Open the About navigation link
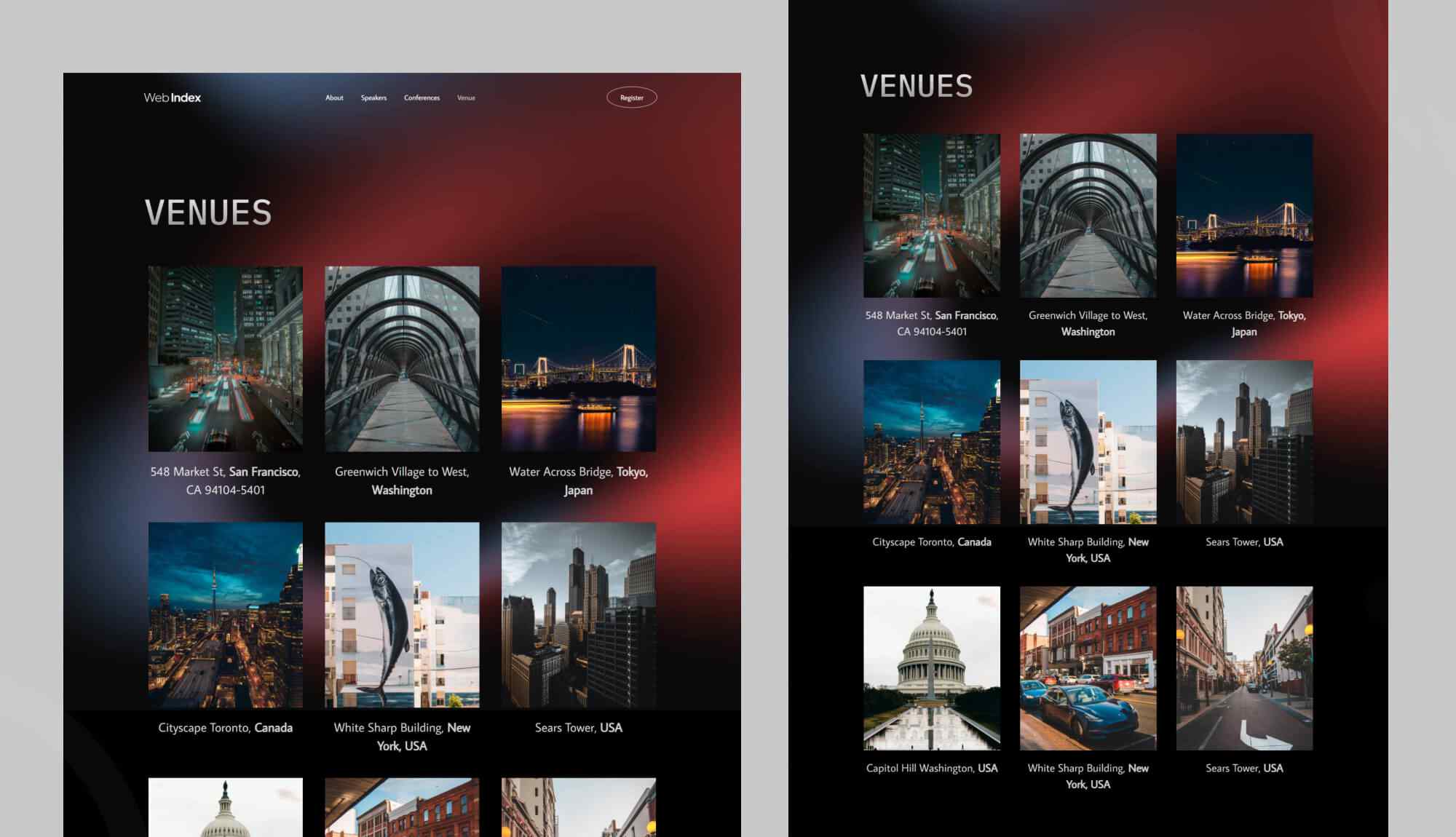The width and height of the screenshot is (1456, 837). (334, 98)
